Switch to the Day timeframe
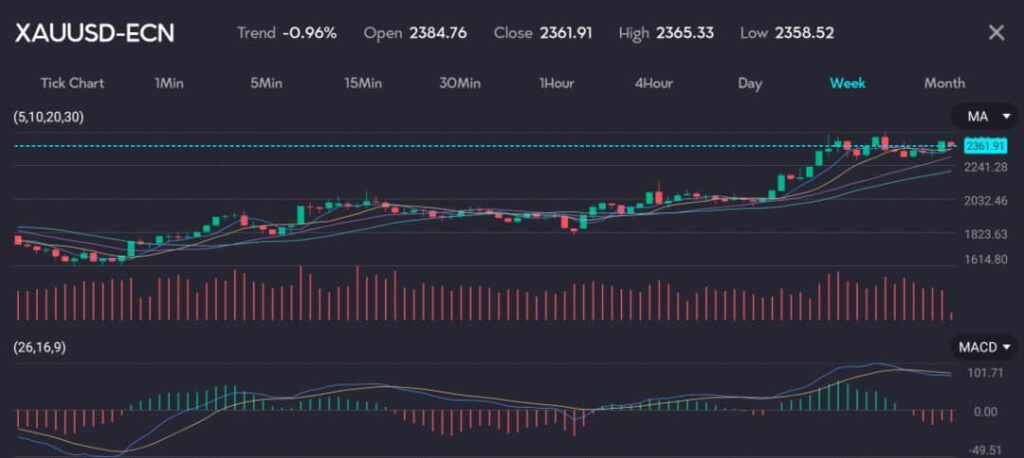 (x=750, y=83)
